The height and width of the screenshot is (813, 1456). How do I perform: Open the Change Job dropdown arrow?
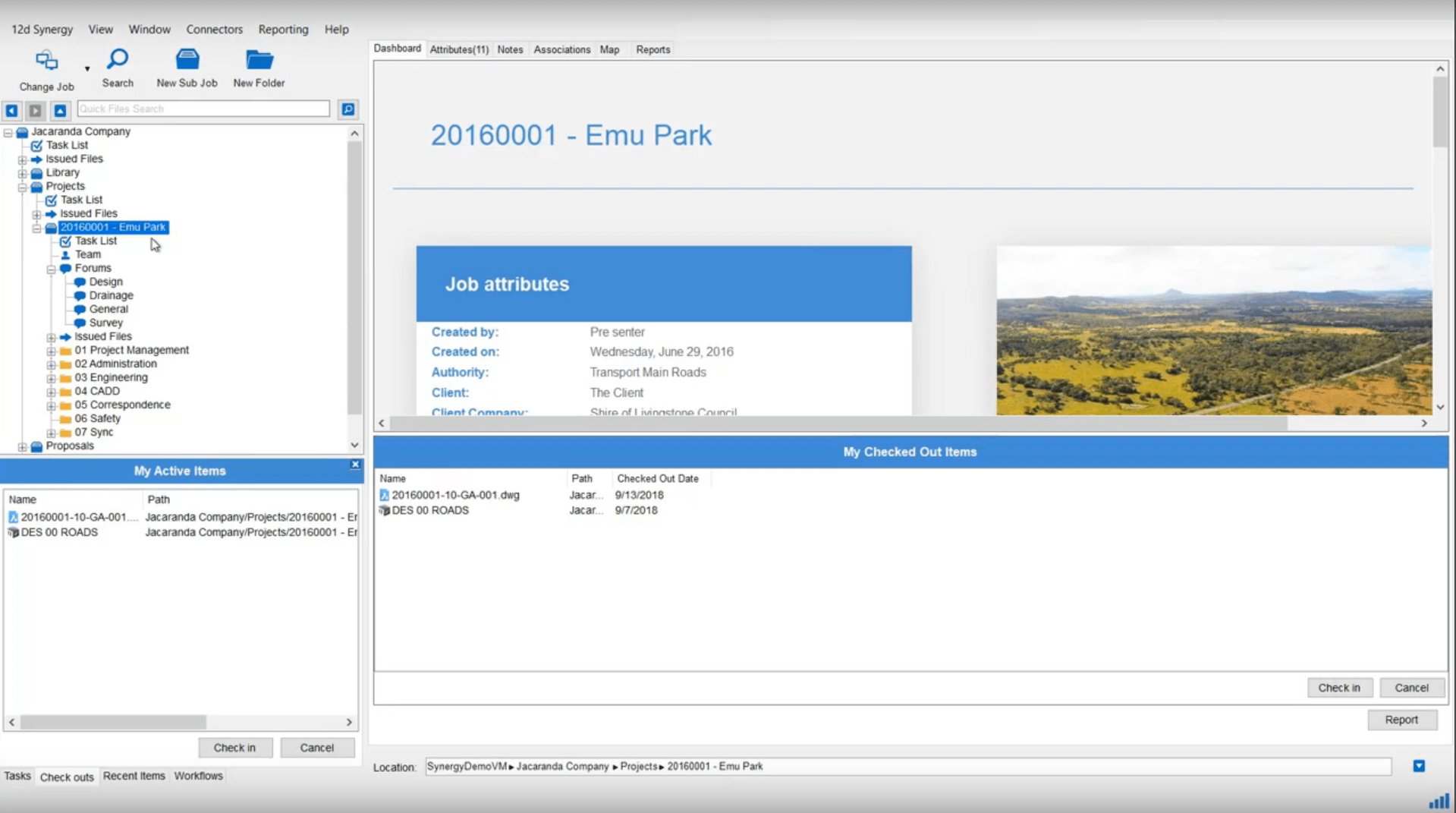point(87,69)
